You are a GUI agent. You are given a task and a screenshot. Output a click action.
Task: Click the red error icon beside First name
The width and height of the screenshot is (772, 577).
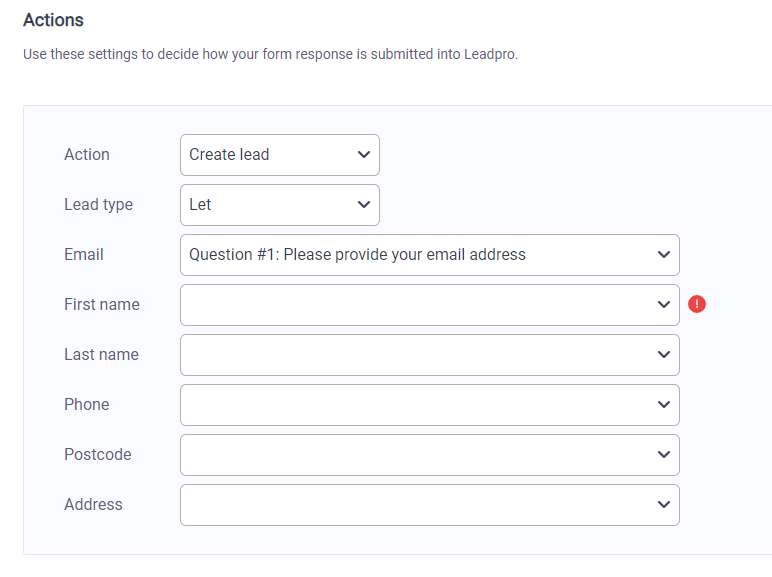click(697, 304)
